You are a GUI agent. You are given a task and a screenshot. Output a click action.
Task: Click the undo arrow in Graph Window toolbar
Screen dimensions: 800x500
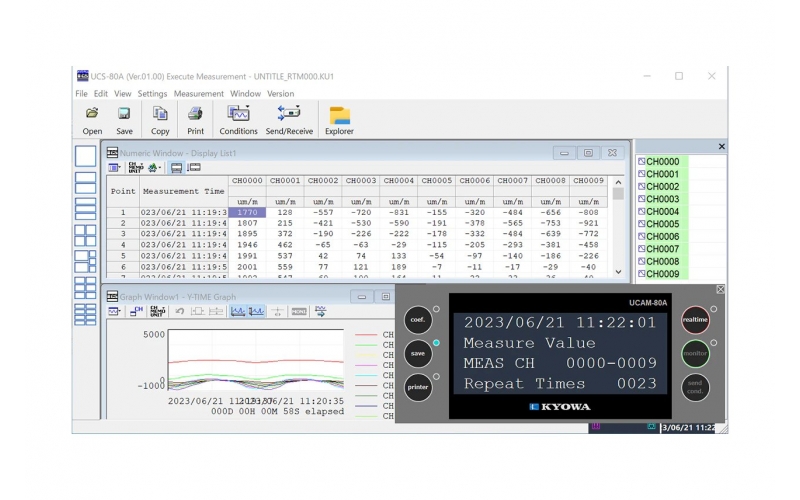(179, 311)
